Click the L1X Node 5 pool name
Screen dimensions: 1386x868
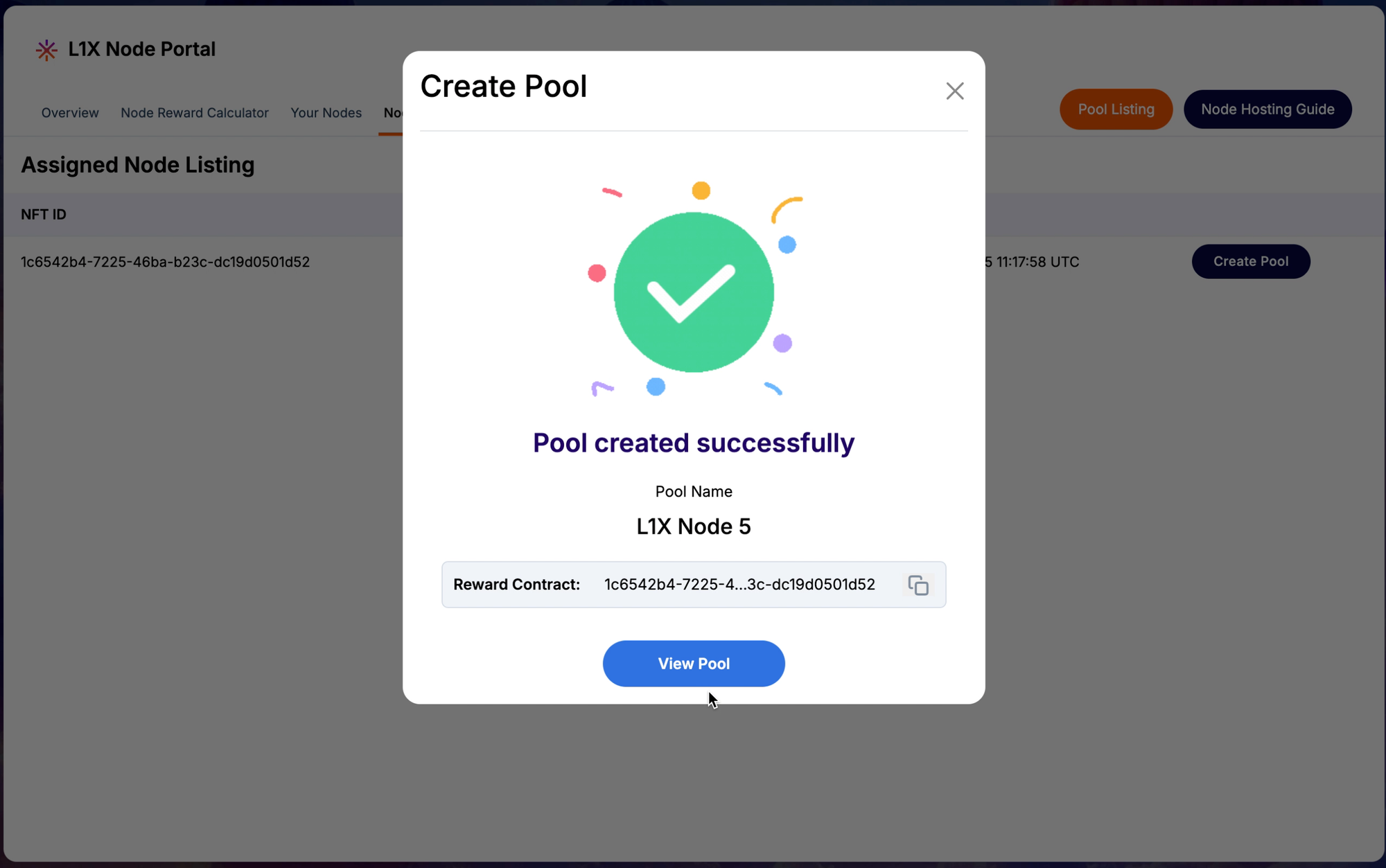point(693,526)
